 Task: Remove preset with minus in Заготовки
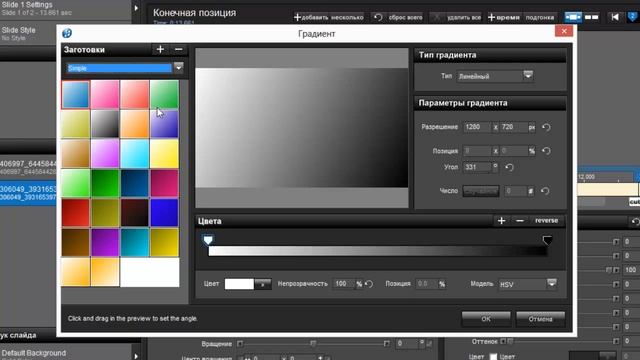tap(178, 49)
